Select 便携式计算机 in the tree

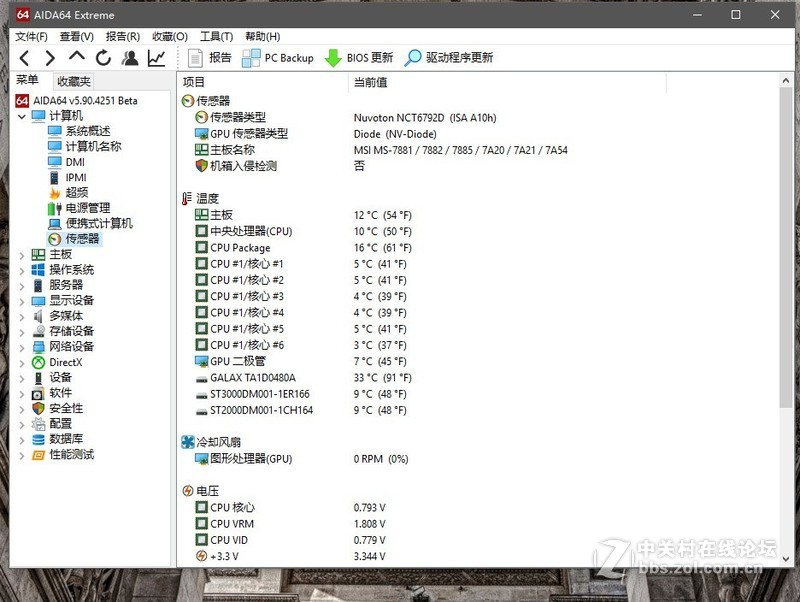coord(90,223)
